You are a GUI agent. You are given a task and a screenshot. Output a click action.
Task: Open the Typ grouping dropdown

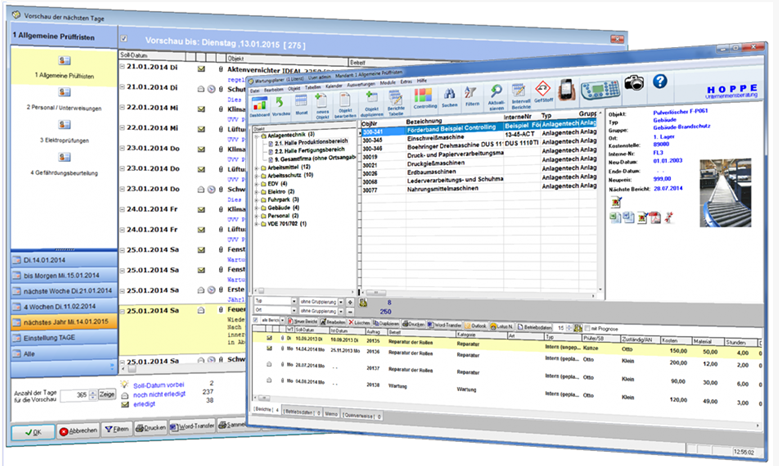(x=294, y=301)
